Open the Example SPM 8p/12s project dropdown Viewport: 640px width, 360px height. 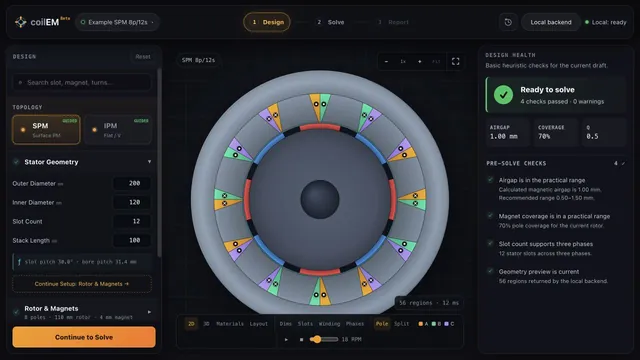click(x=117, y=22)
